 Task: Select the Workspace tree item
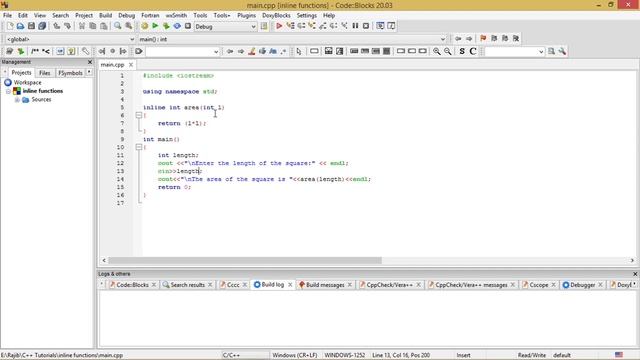point(27,82)
